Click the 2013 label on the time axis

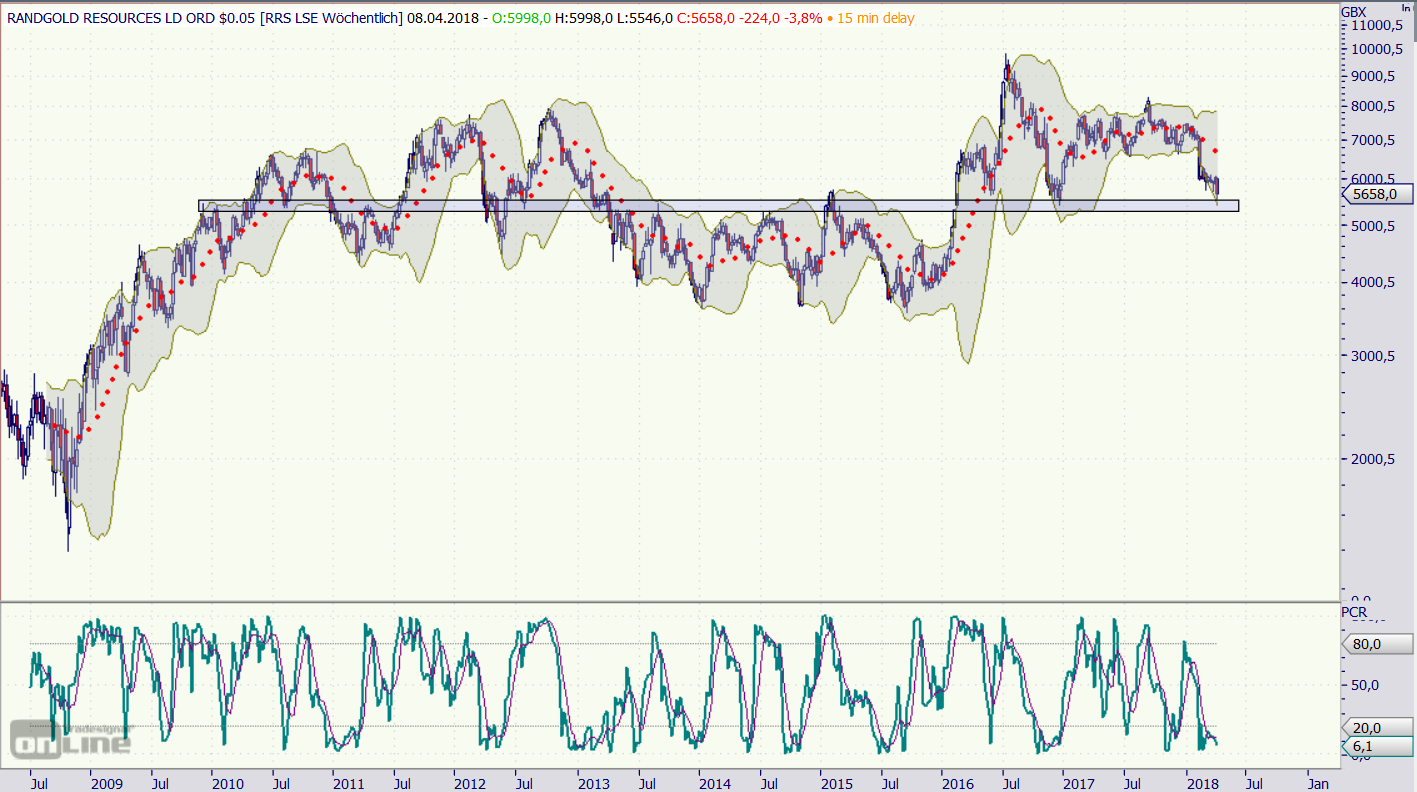593,784
